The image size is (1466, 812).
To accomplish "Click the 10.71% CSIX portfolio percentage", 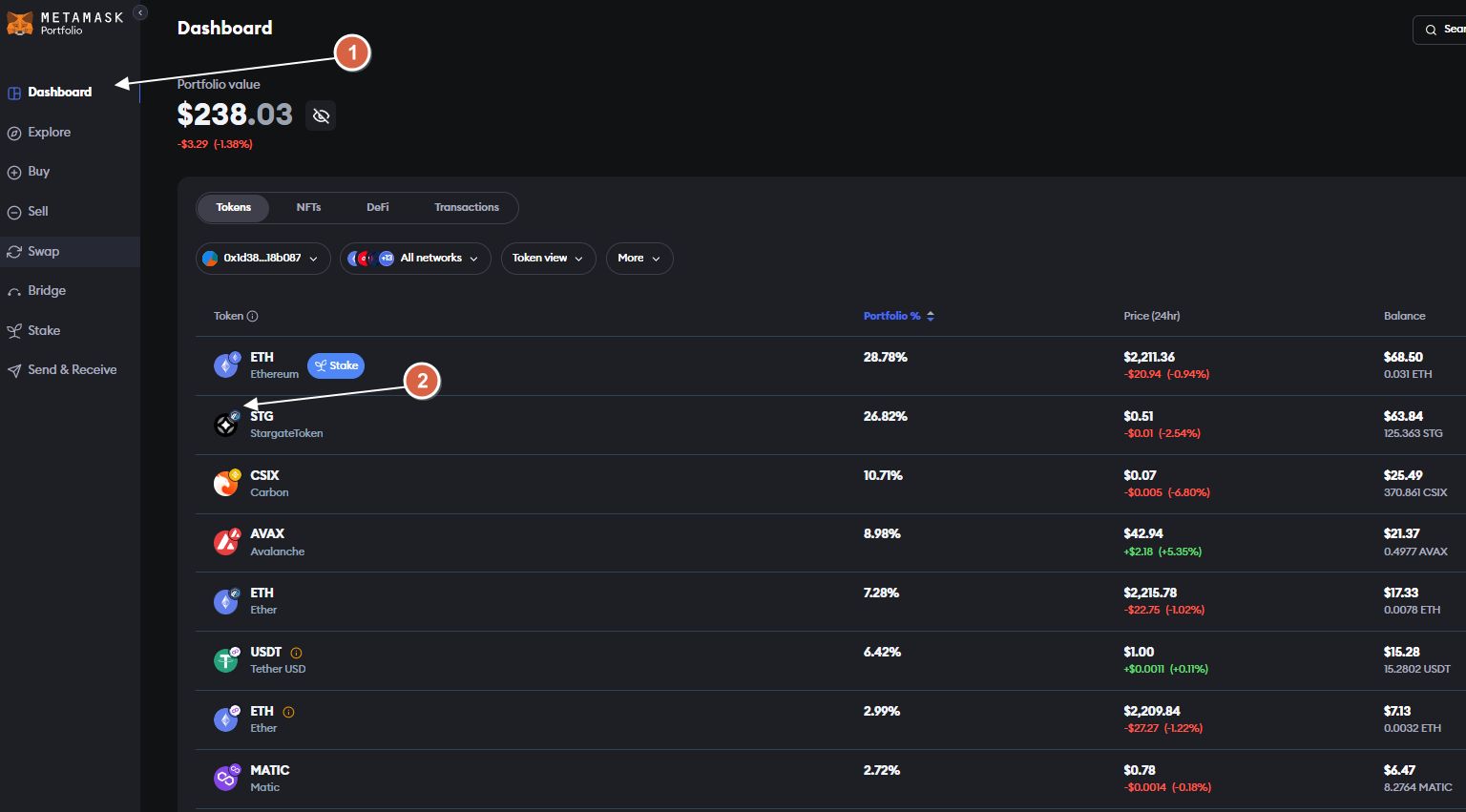I will [883, 475].
